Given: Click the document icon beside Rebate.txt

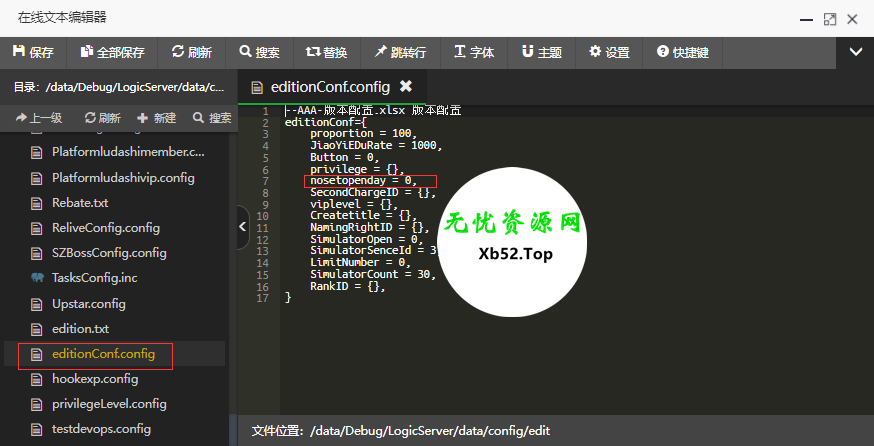Looking at the screenshot, I should point(37,203).
